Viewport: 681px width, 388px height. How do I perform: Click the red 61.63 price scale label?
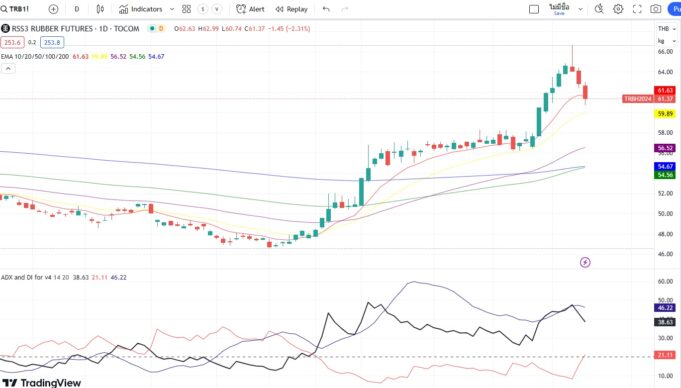coord(664,90)
